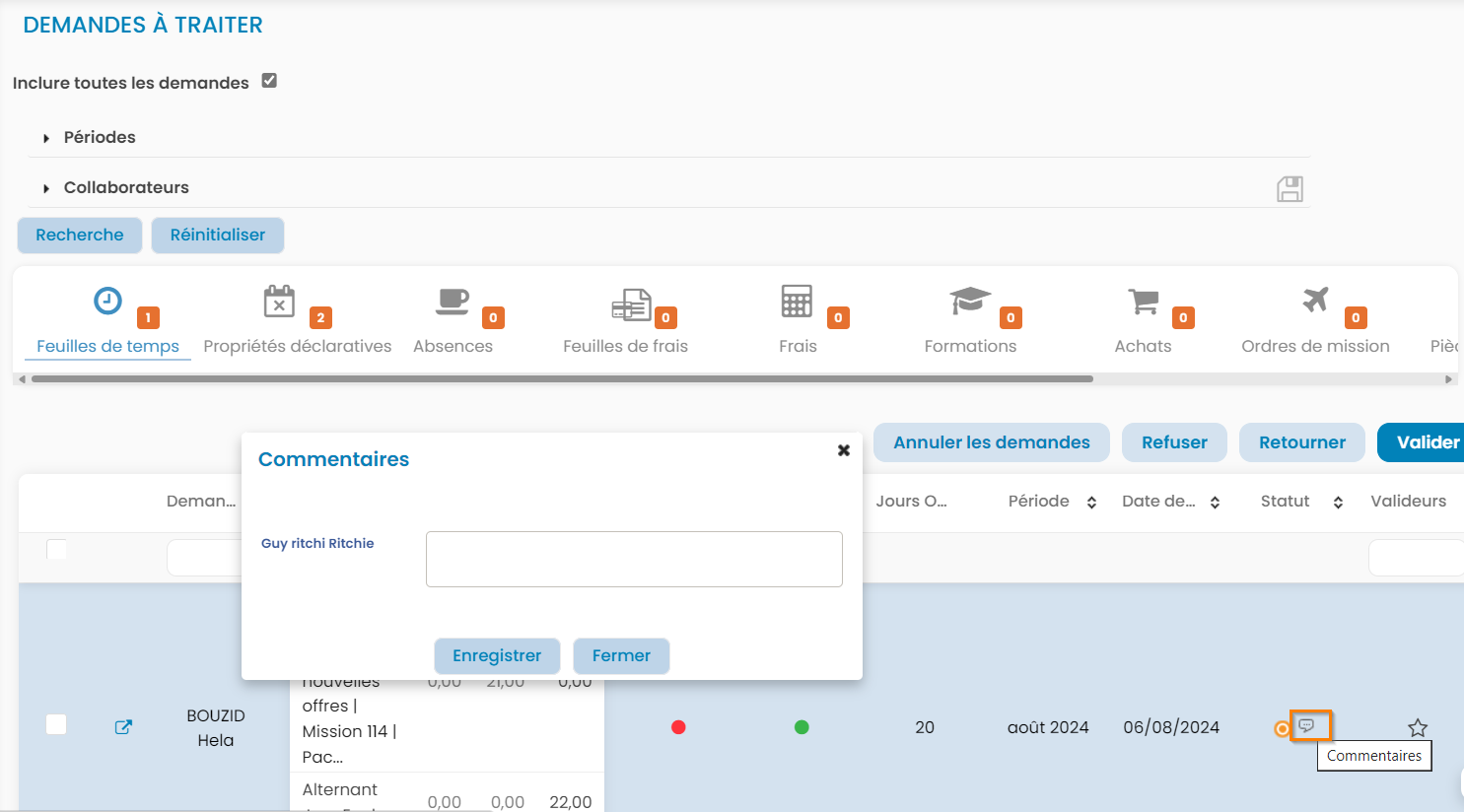This screenshot has height=812, width=1464.
Task: Check the select-all checkbox in table header
Action: click(x=57, y=549)
